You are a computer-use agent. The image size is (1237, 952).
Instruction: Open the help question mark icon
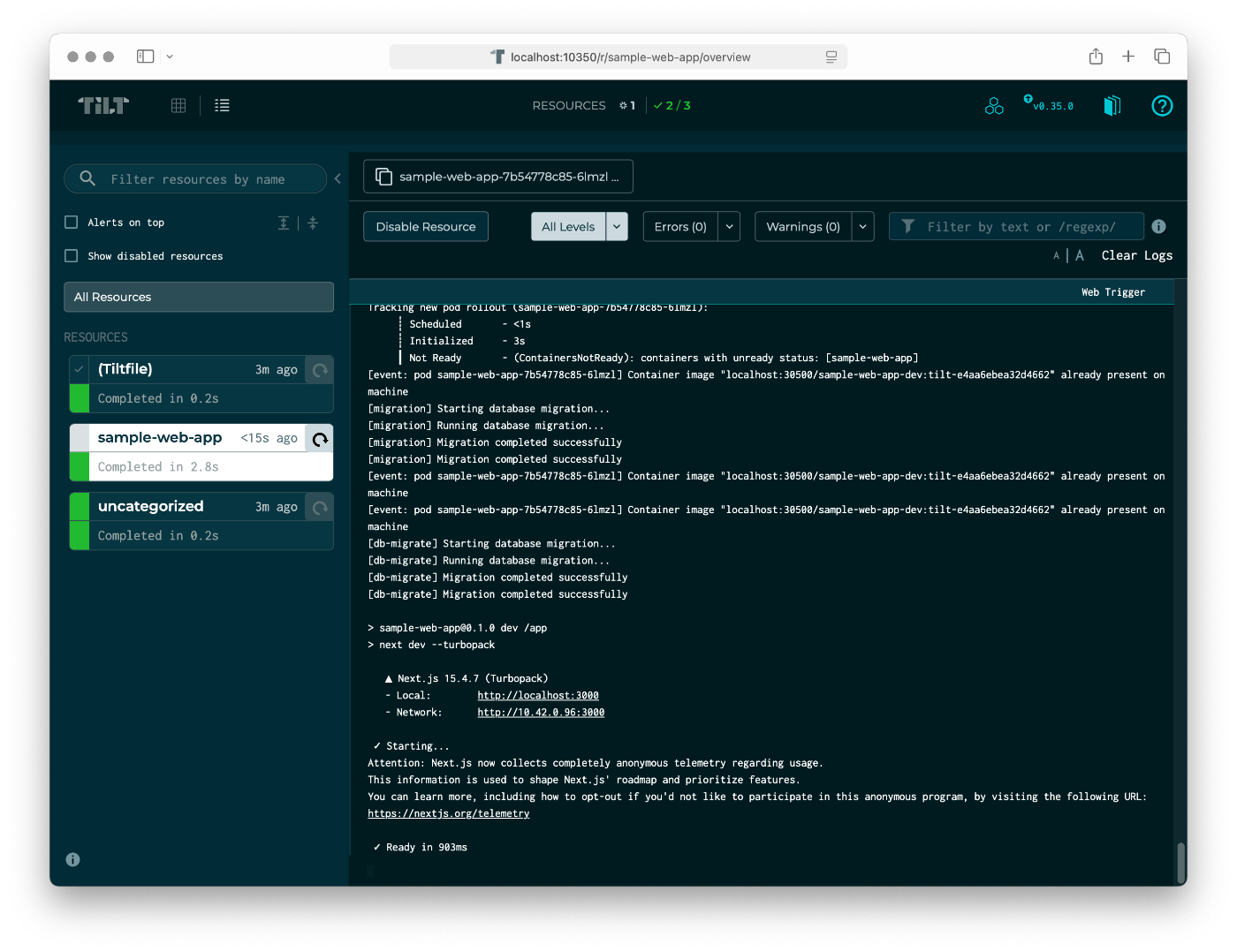click(1162, 106)
